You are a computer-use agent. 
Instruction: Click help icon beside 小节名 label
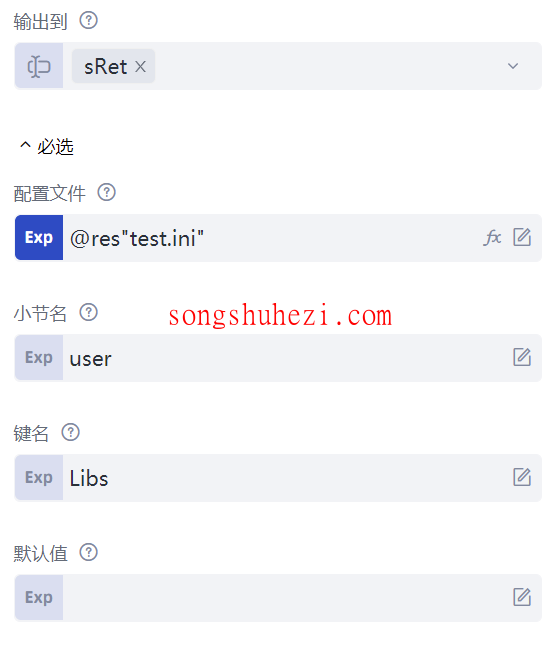pos(88,312)
